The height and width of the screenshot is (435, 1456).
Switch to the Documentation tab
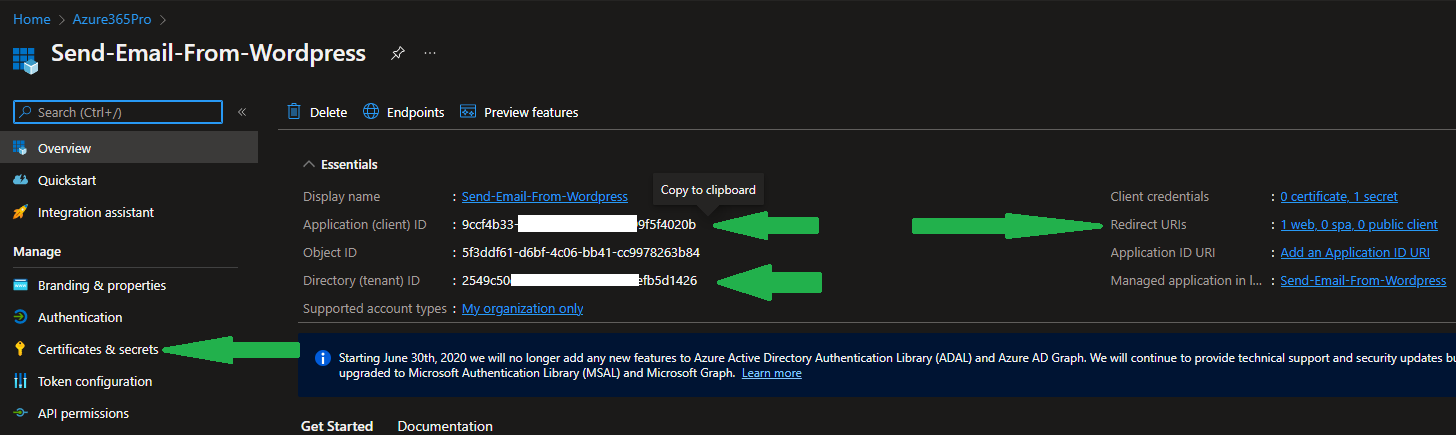coord(445,426)
